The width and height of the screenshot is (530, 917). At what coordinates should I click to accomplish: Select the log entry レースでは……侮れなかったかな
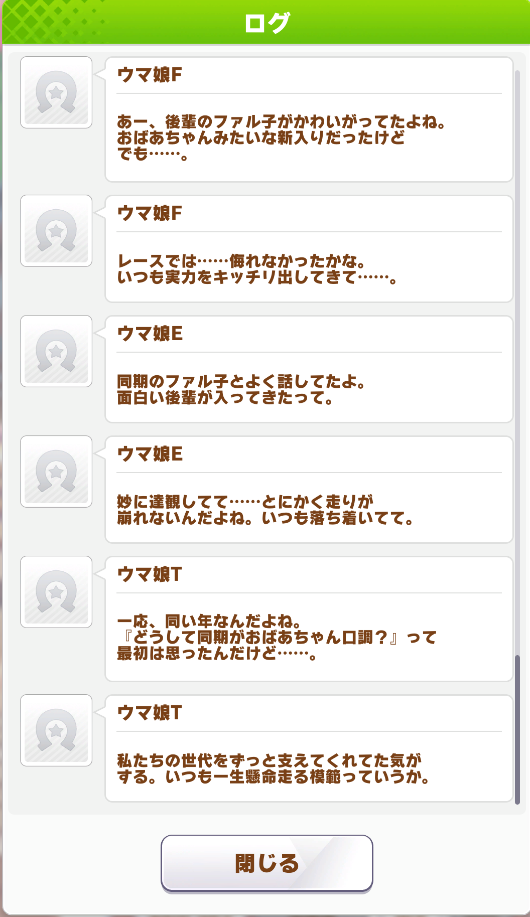[x=309, y=249]
